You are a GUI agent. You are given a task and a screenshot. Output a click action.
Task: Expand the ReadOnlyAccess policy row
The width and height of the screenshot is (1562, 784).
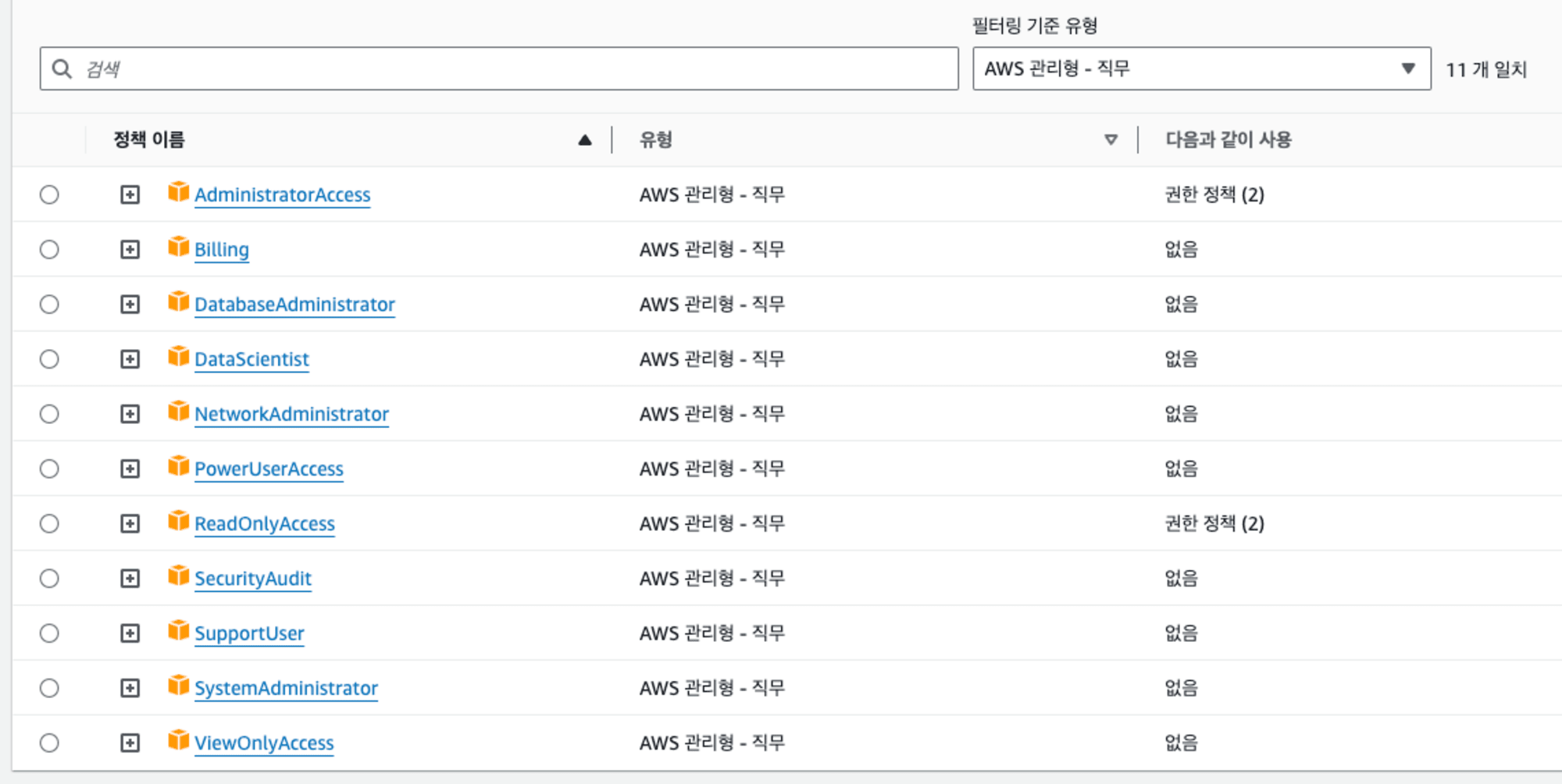click(130, 523)
